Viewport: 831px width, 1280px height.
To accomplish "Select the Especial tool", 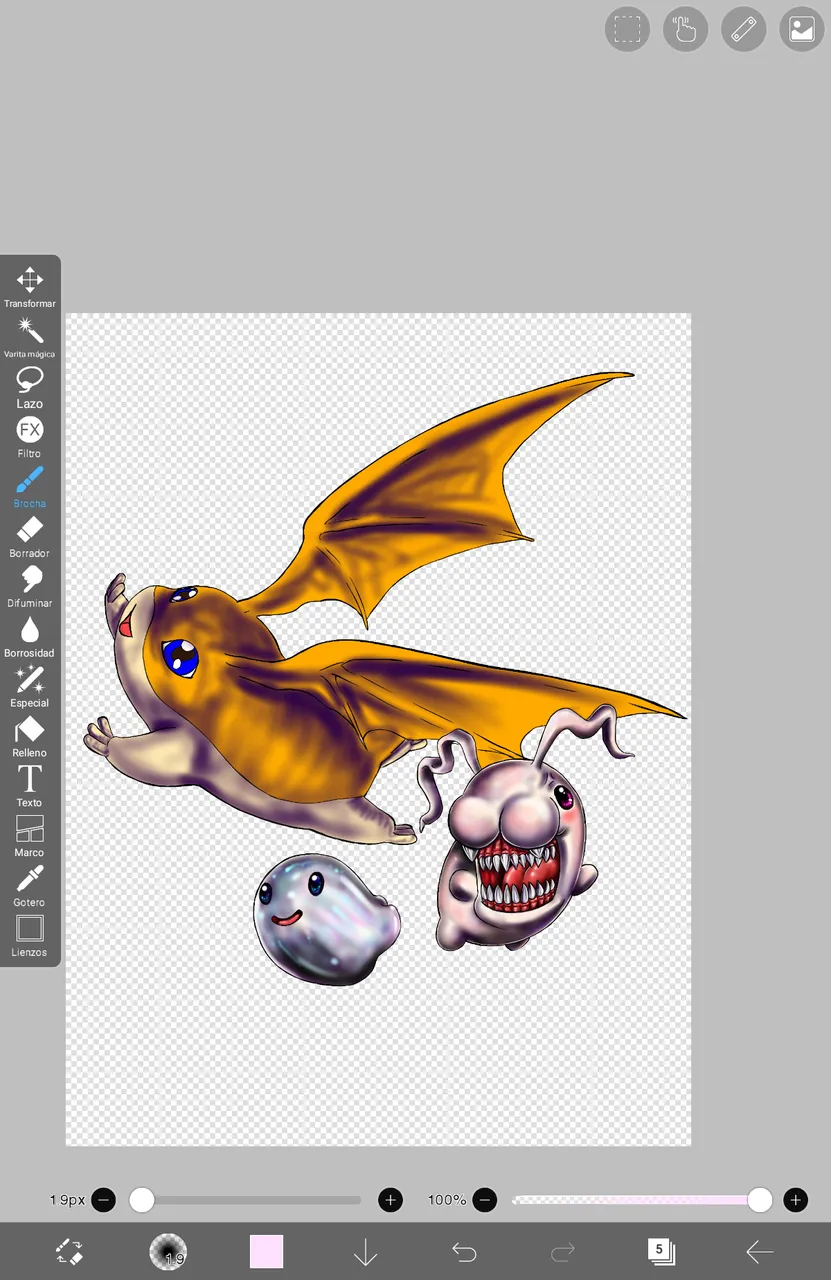I will click(x=30, y=687).
